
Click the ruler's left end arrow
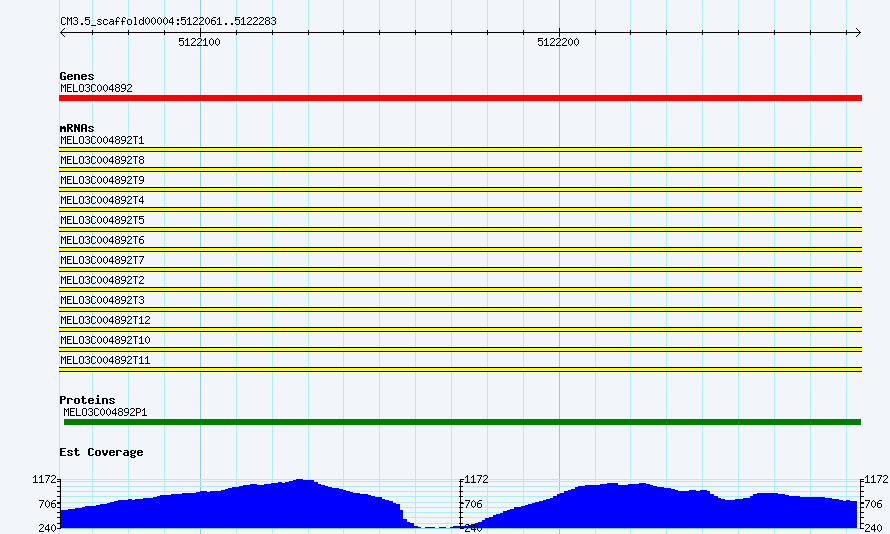[62, 33]
